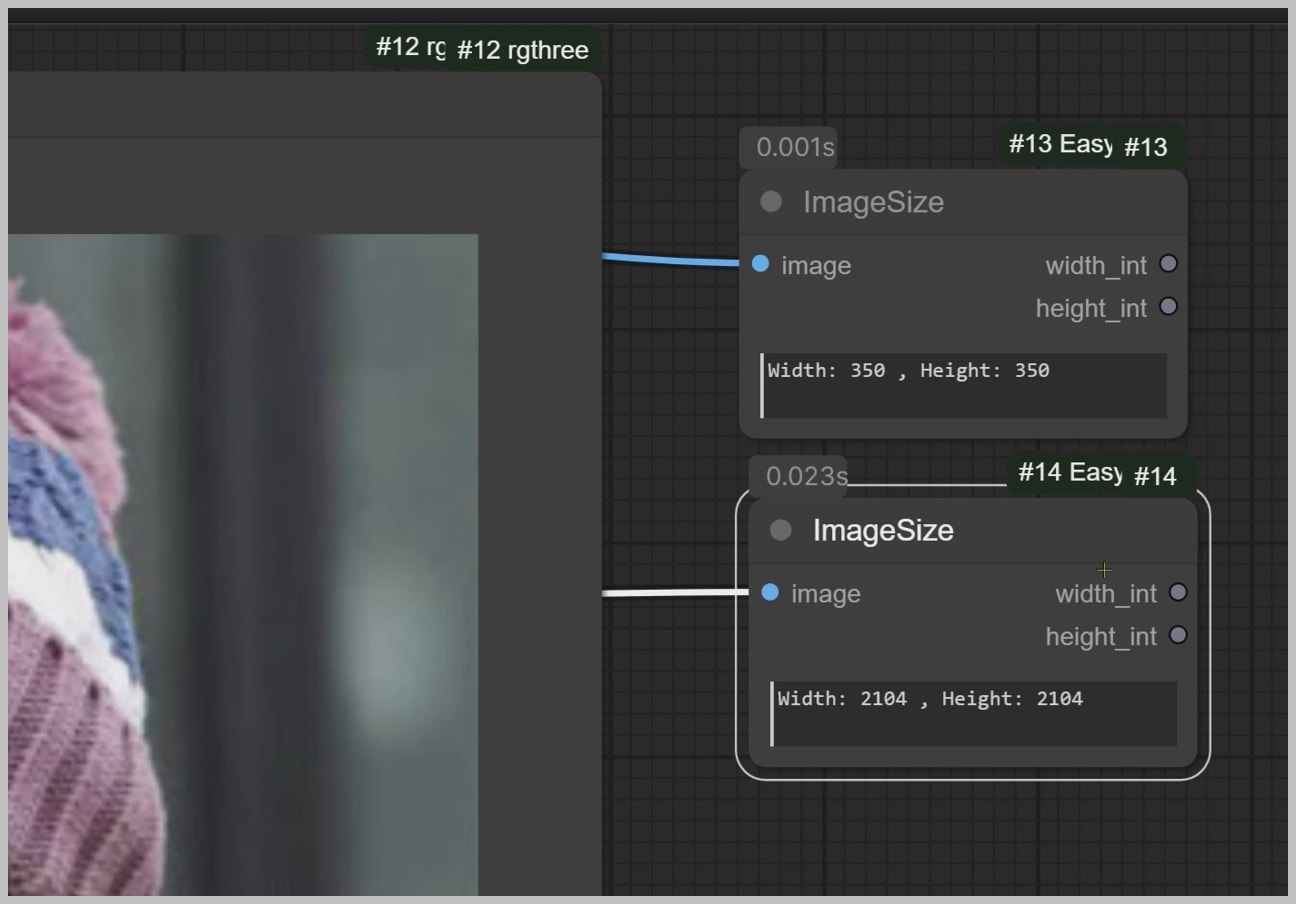The image size is (1296, 904).
Task: Click the width_int label on node #13
Action: tap(1096, 266)
